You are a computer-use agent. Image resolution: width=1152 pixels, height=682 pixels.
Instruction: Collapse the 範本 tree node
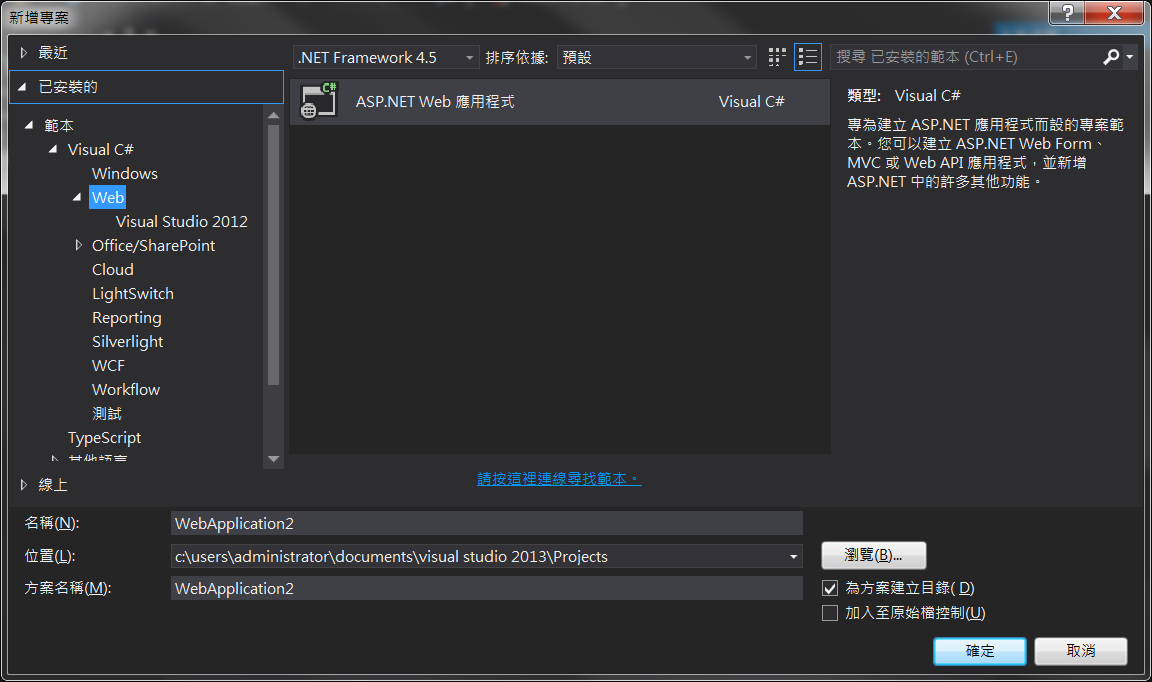click(29, 125)
